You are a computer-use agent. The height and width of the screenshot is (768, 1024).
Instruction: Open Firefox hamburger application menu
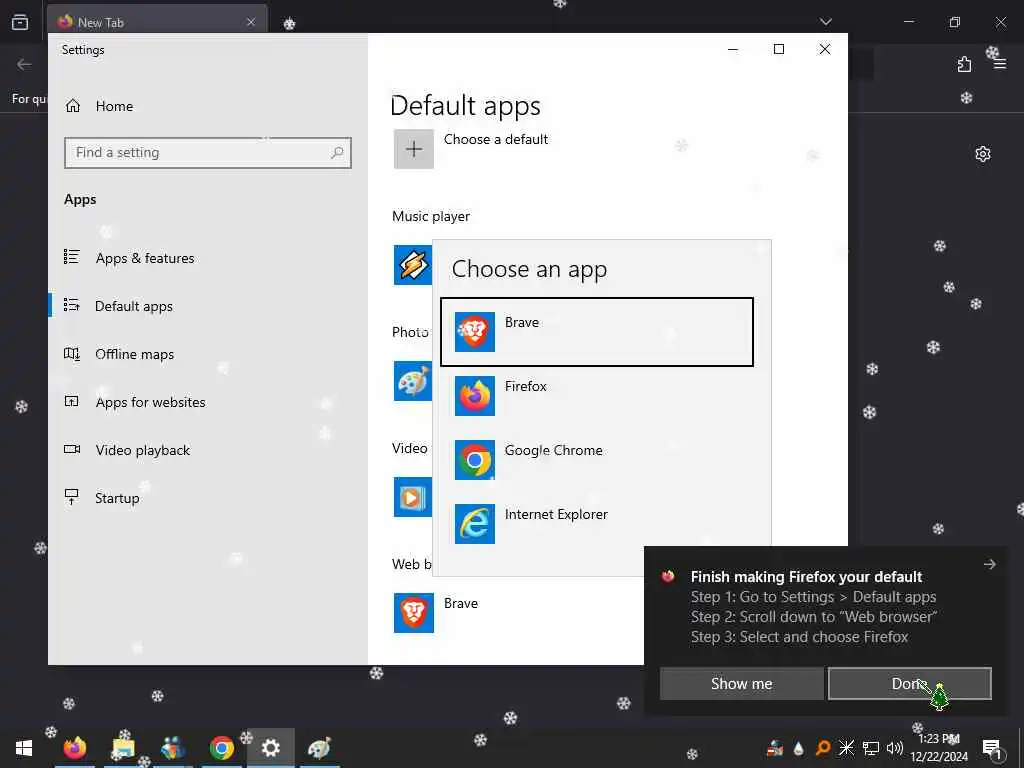tap(1000, 64)
